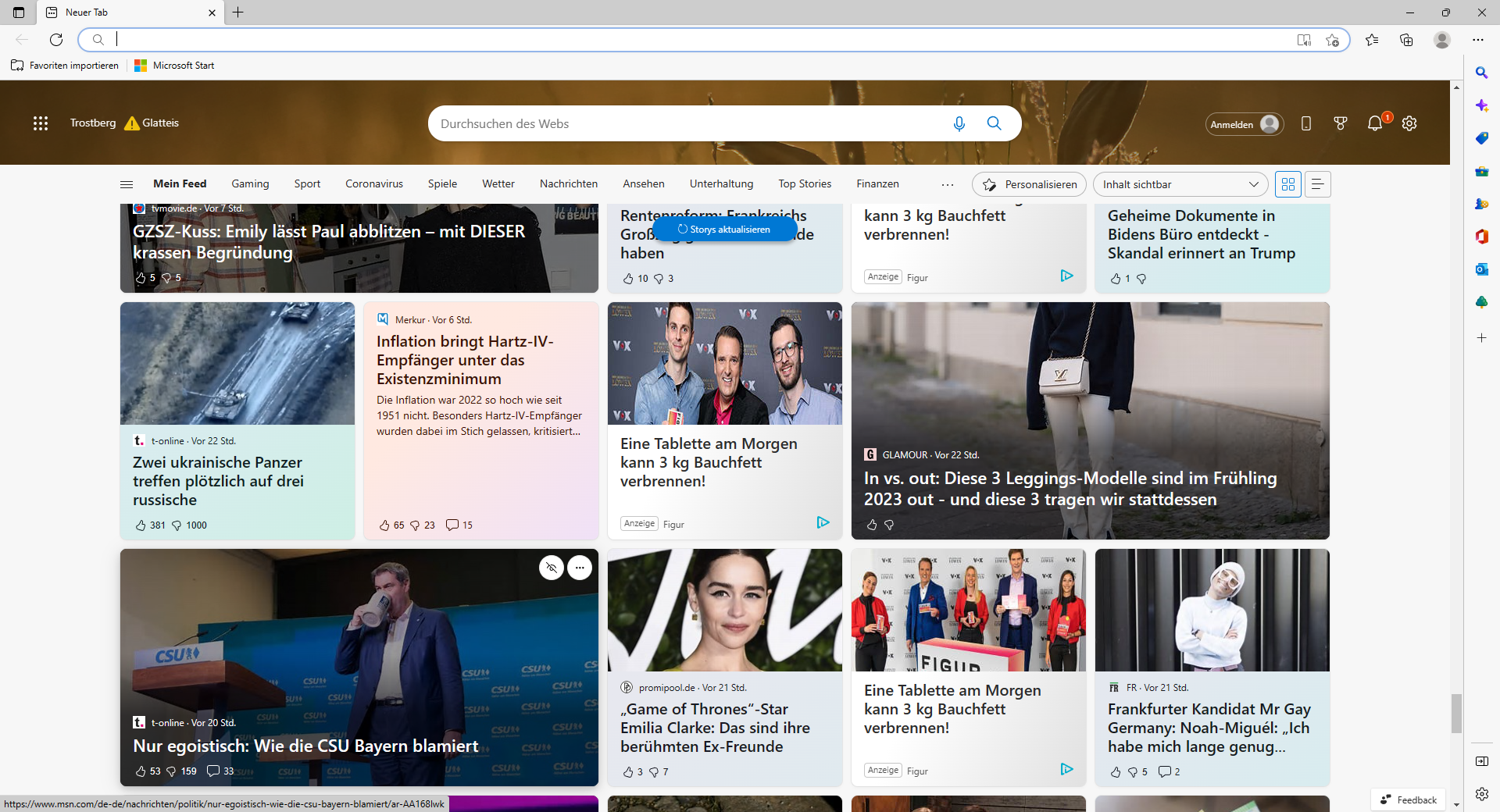Image resolution: width=1500 pixels, height=812 pixels.
Task: Open the Microsoft Rewards trophy icon
Action: click(1341, 123)
